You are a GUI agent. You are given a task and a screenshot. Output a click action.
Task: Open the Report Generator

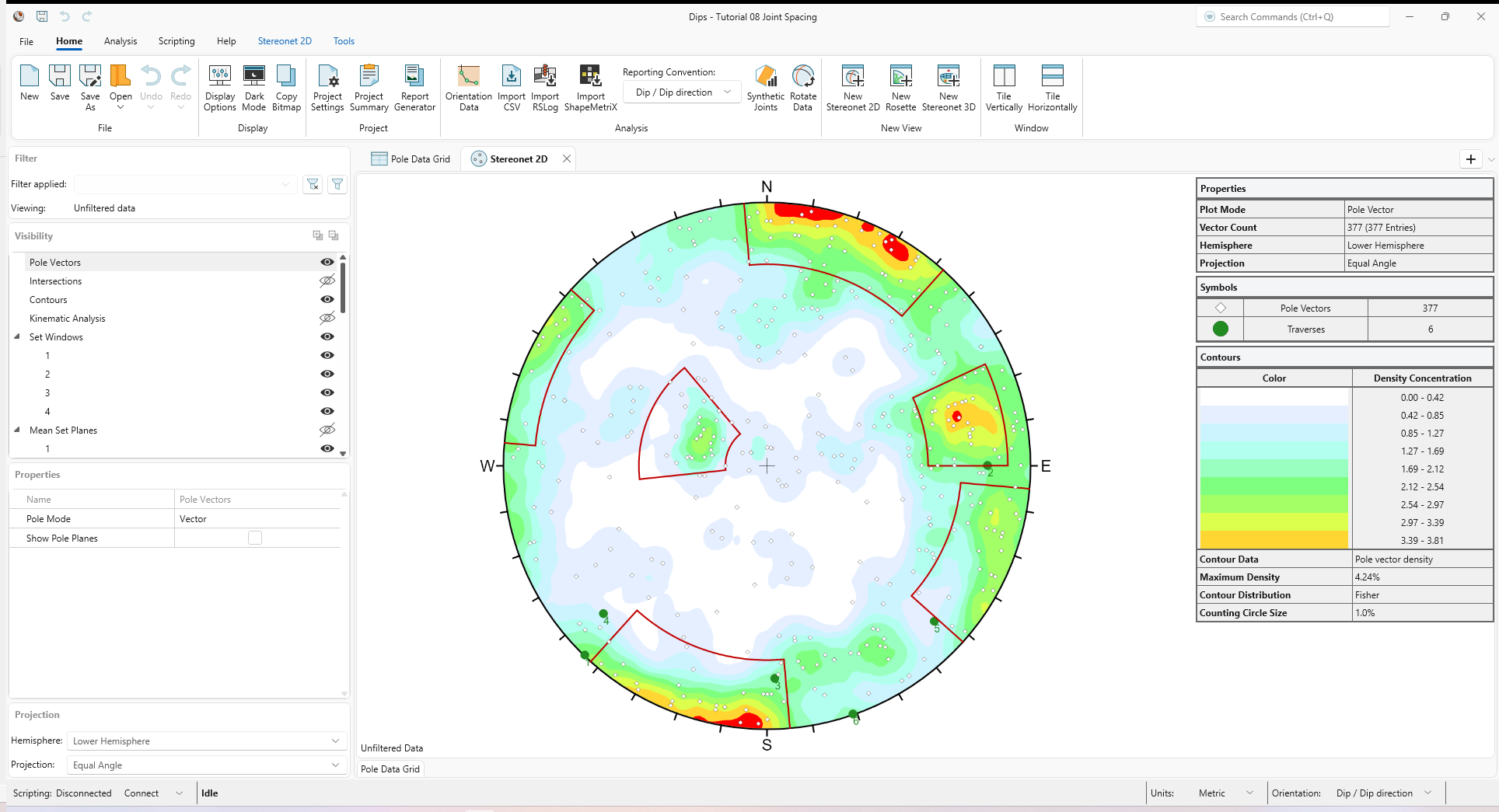coord(414,87)
